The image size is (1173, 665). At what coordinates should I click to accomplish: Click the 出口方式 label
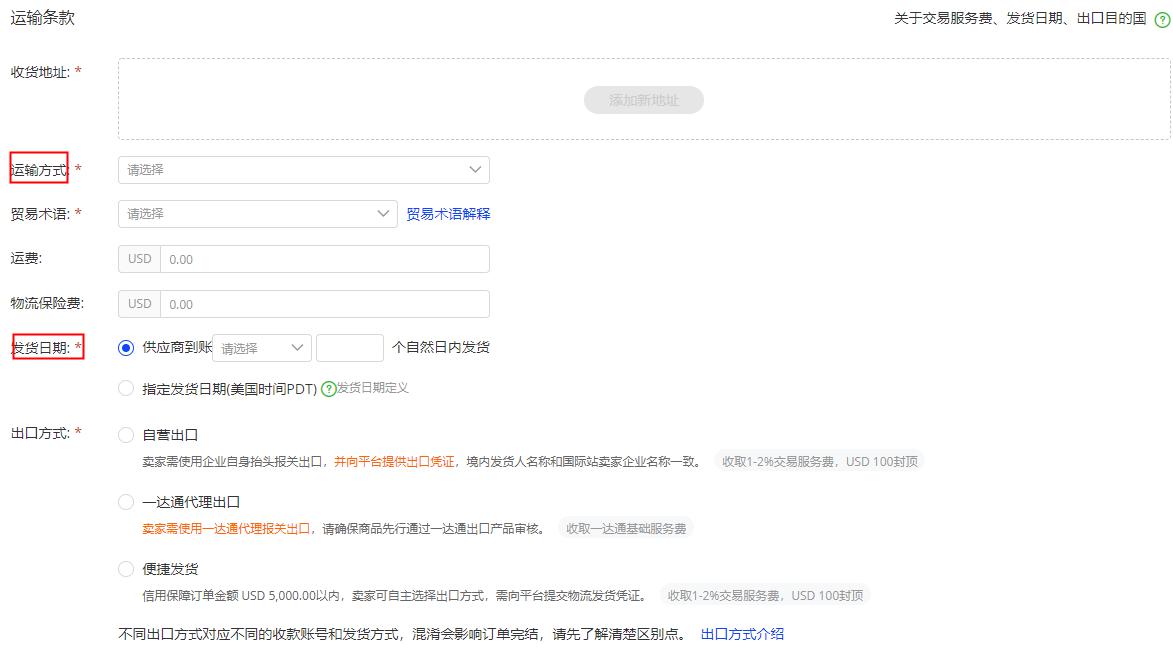[x=40, y=433]
